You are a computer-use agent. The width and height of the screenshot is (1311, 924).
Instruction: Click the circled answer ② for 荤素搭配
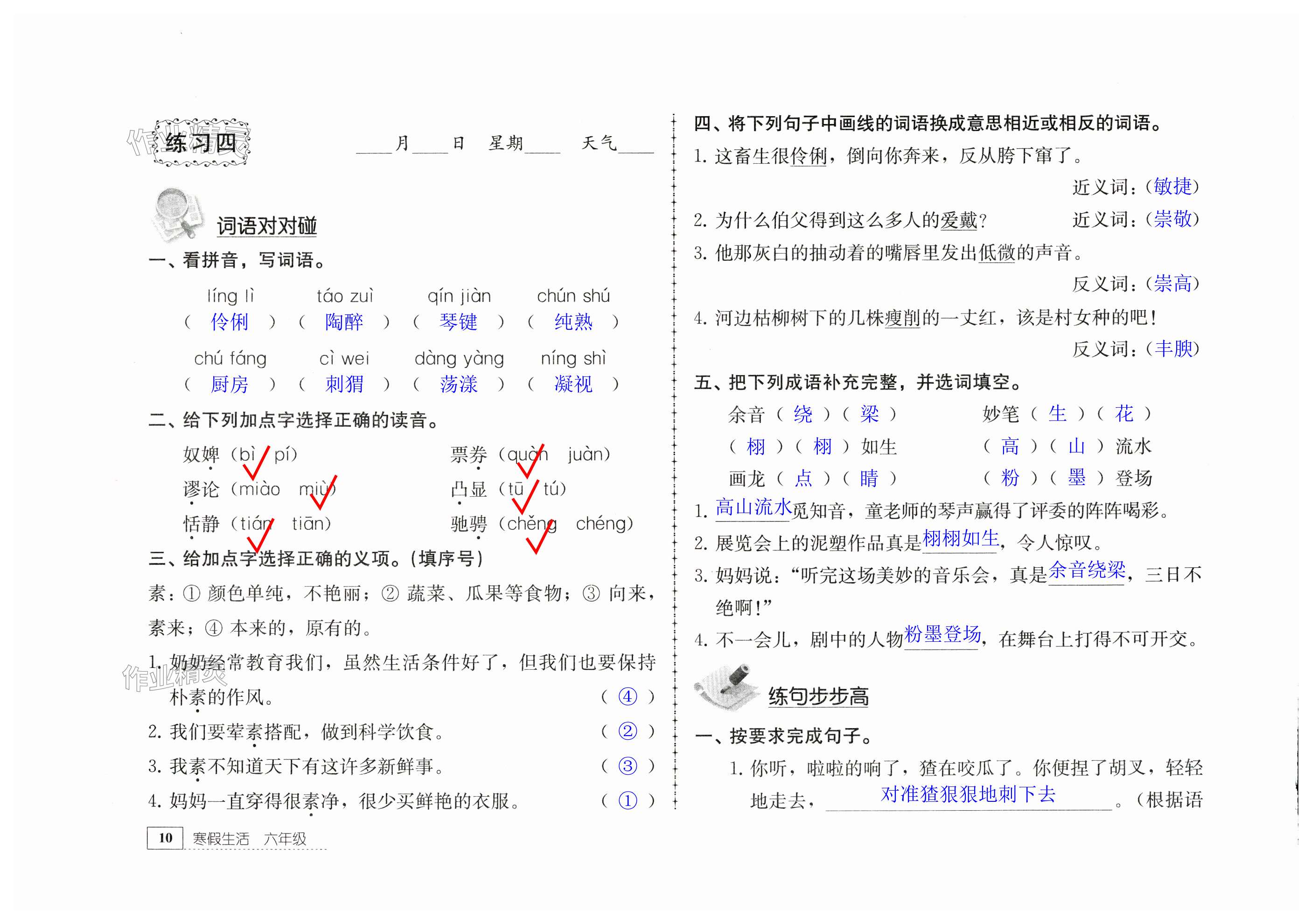coord(628,731)
